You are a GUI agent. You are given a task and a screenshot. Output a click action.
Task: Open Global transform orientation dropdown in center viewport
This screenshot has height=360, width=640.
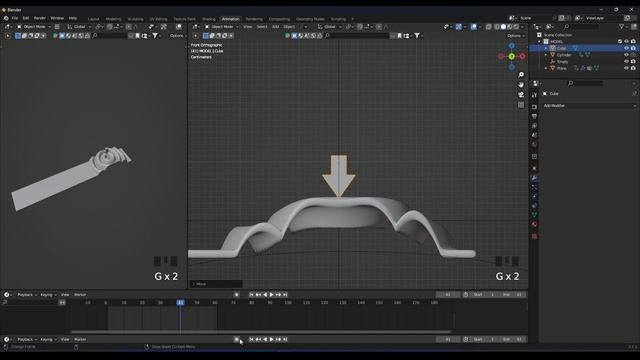[x=330, y=27]
